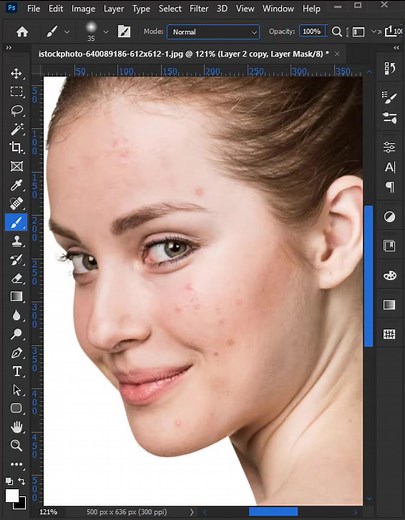405x520 pixels.
Task: Go to the Home screen
Action: (22, 32)
